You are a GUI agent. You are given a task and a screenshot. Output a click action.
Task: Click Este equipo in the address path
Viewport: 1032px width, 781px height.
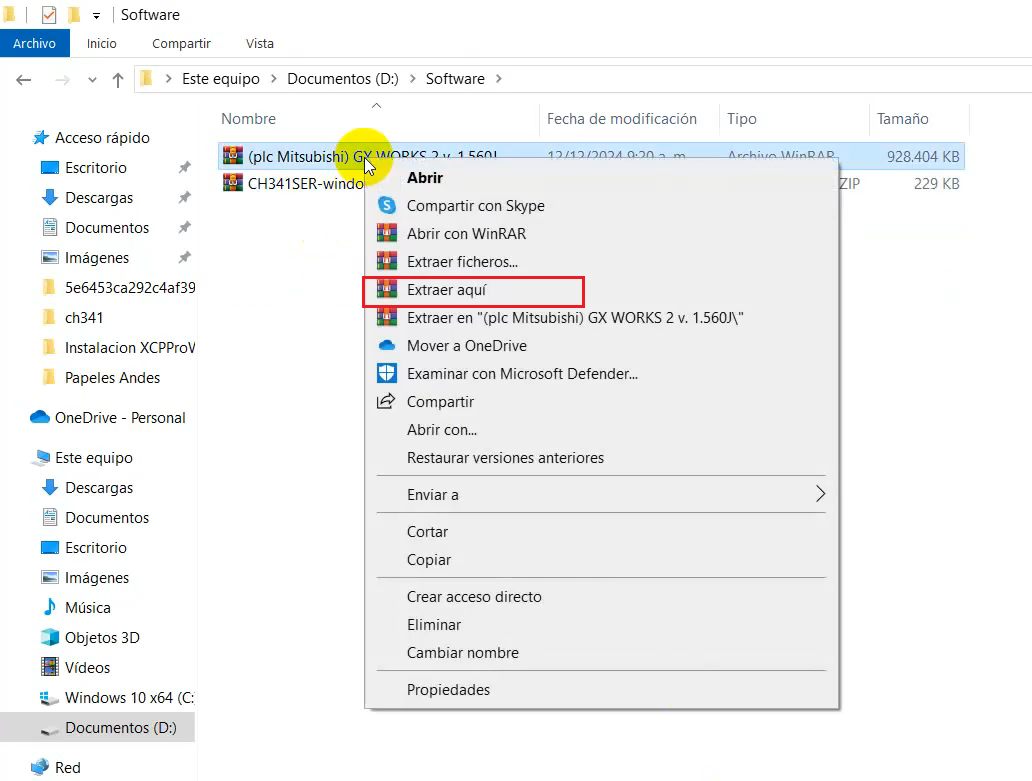[x=221, y=79]
